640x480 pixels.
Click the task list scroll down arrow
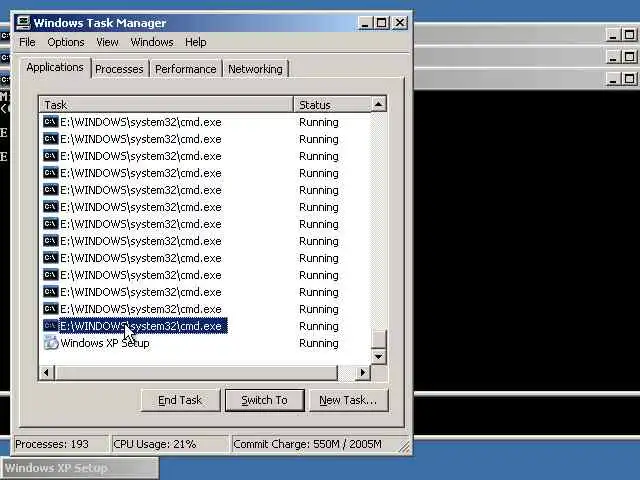pyautogui.click(x=378, y=356)
